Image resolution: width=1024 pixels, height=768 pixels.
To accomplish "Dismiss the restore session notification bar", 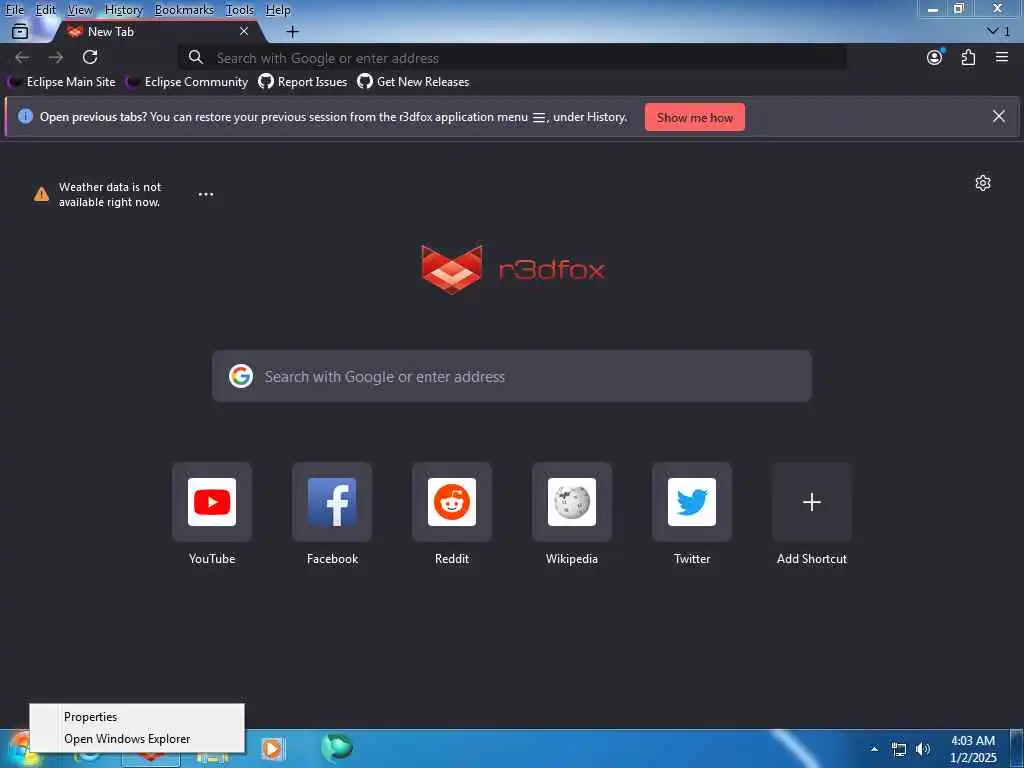I will pos(999,116).
